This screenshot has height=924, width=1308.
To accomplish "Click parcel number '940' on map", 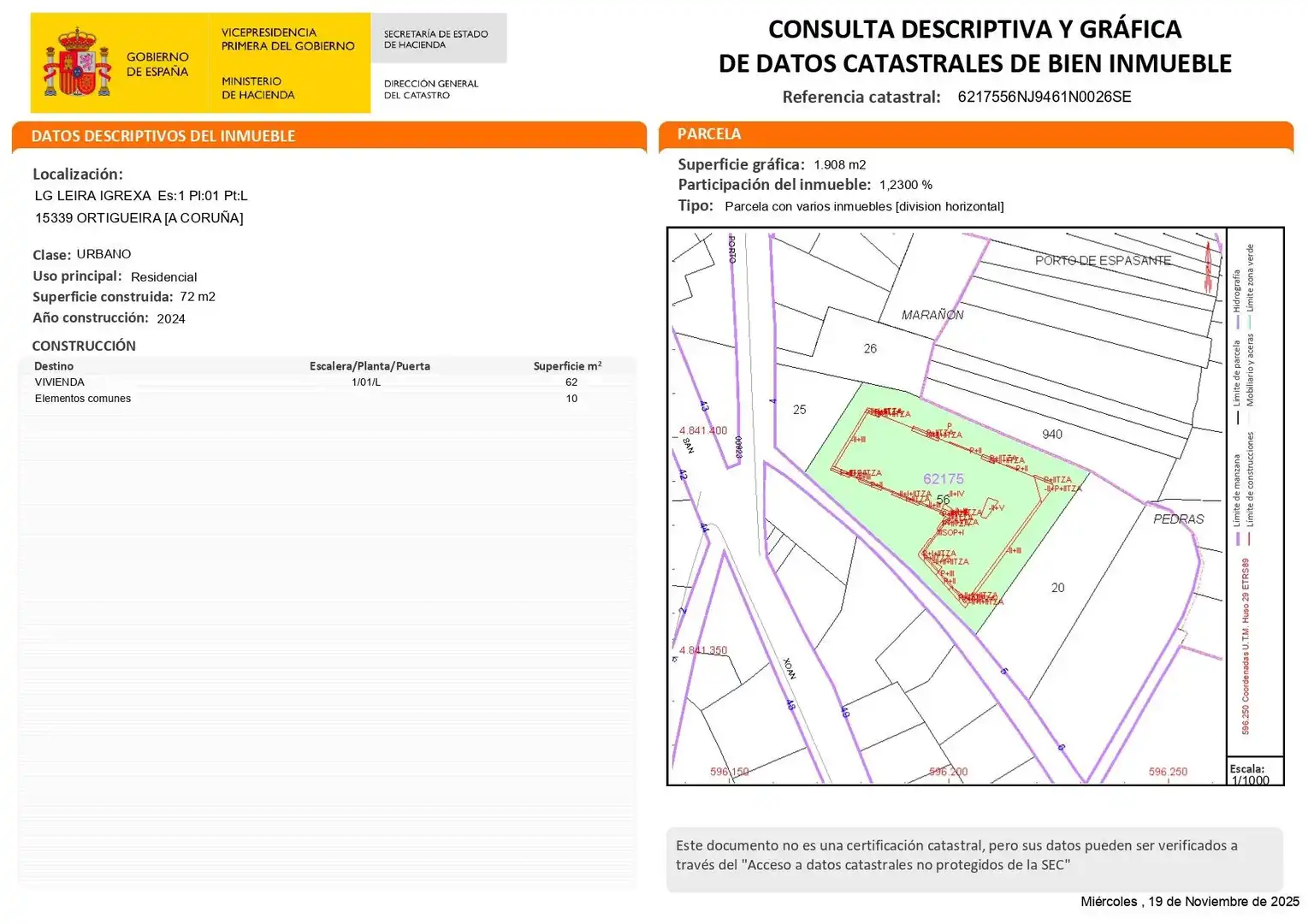I will point(1052,435).
